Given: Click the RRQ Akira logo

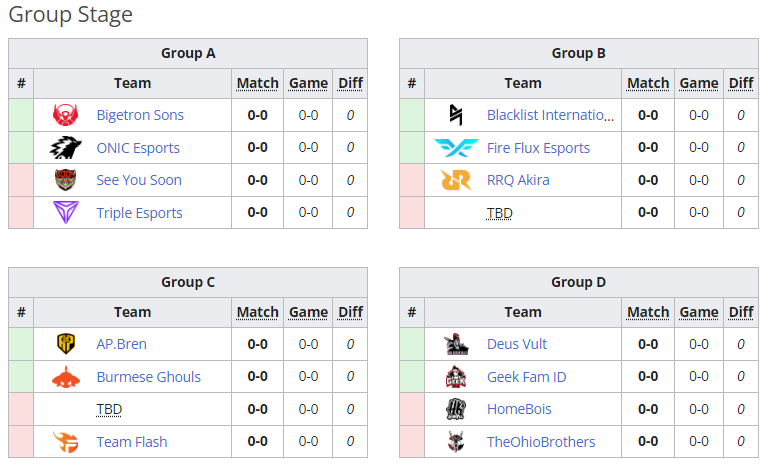Looking at the screenshot, I should pyautogui.click(x=456, y=180).
